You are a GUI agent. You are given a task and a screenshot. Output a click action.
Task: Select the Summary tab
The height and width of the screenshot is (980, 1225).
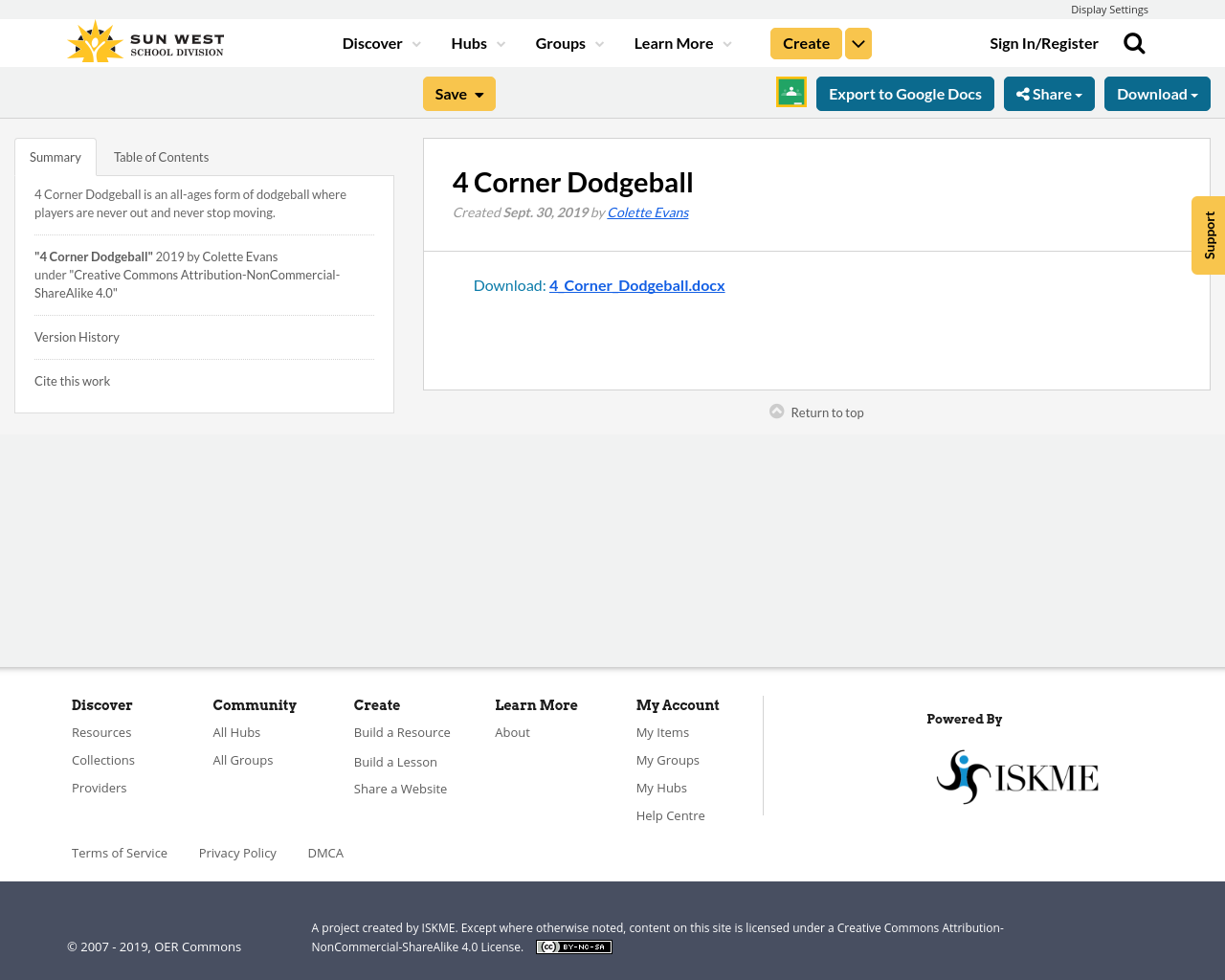pyautogui.click(x=55, y=155)
